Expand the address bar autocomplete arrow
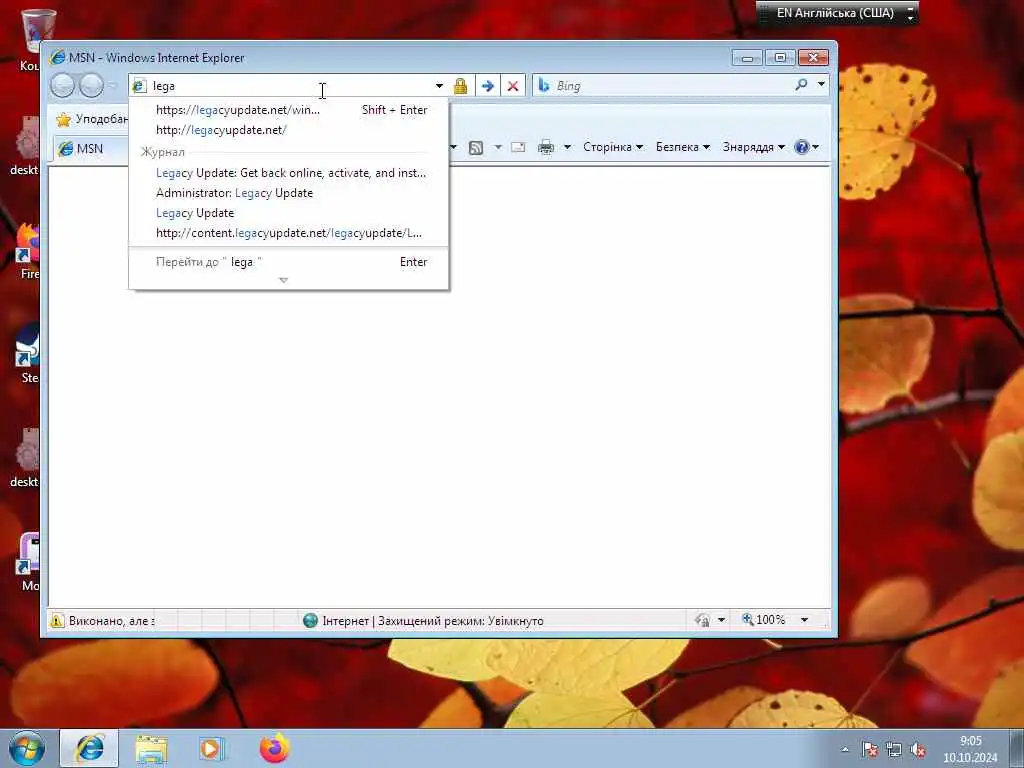Viewport: 1024px width, 768px height. click(x=439, y=86)
